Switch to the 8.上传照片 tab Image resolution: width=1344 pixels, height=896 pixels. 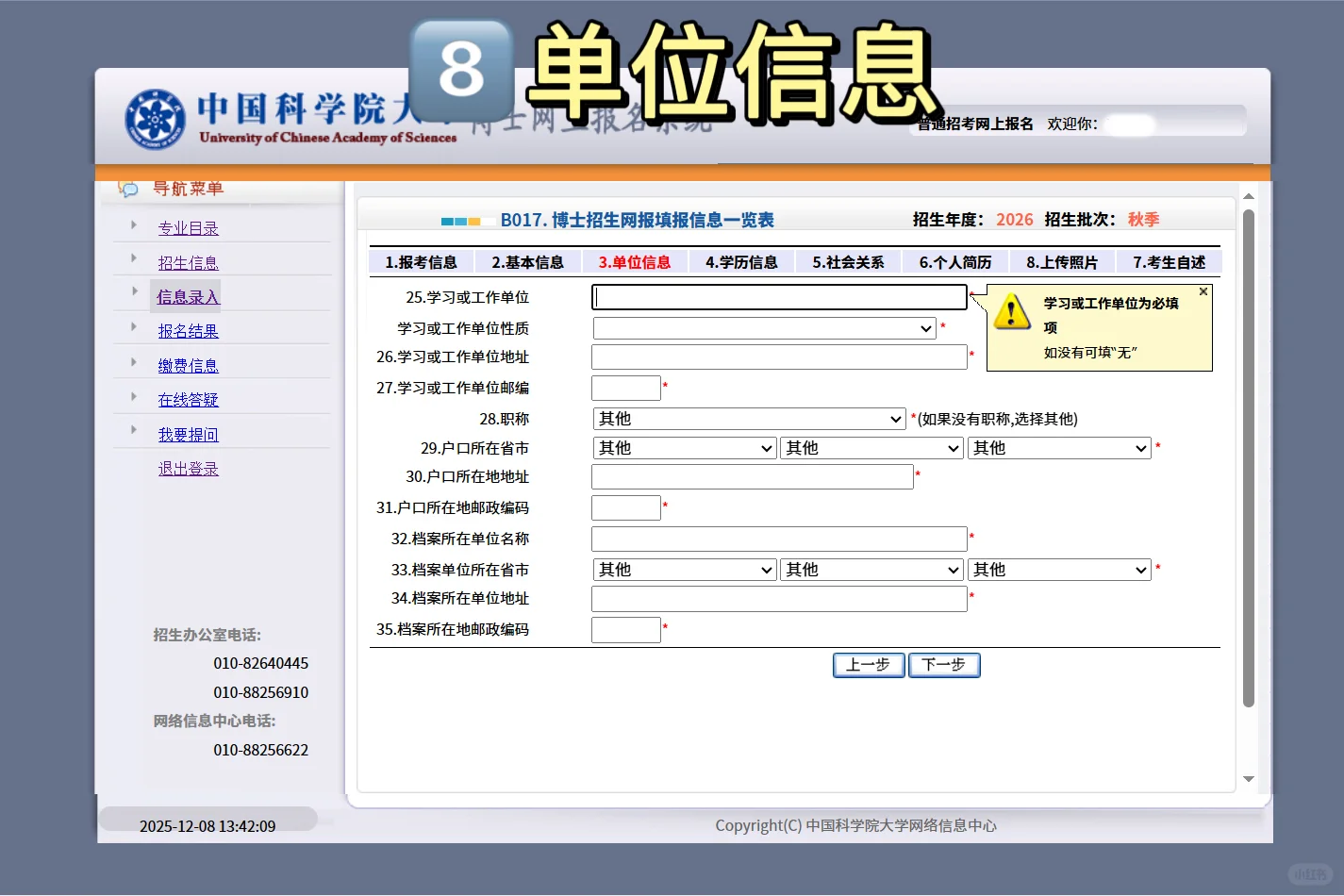click(1061, 261)
